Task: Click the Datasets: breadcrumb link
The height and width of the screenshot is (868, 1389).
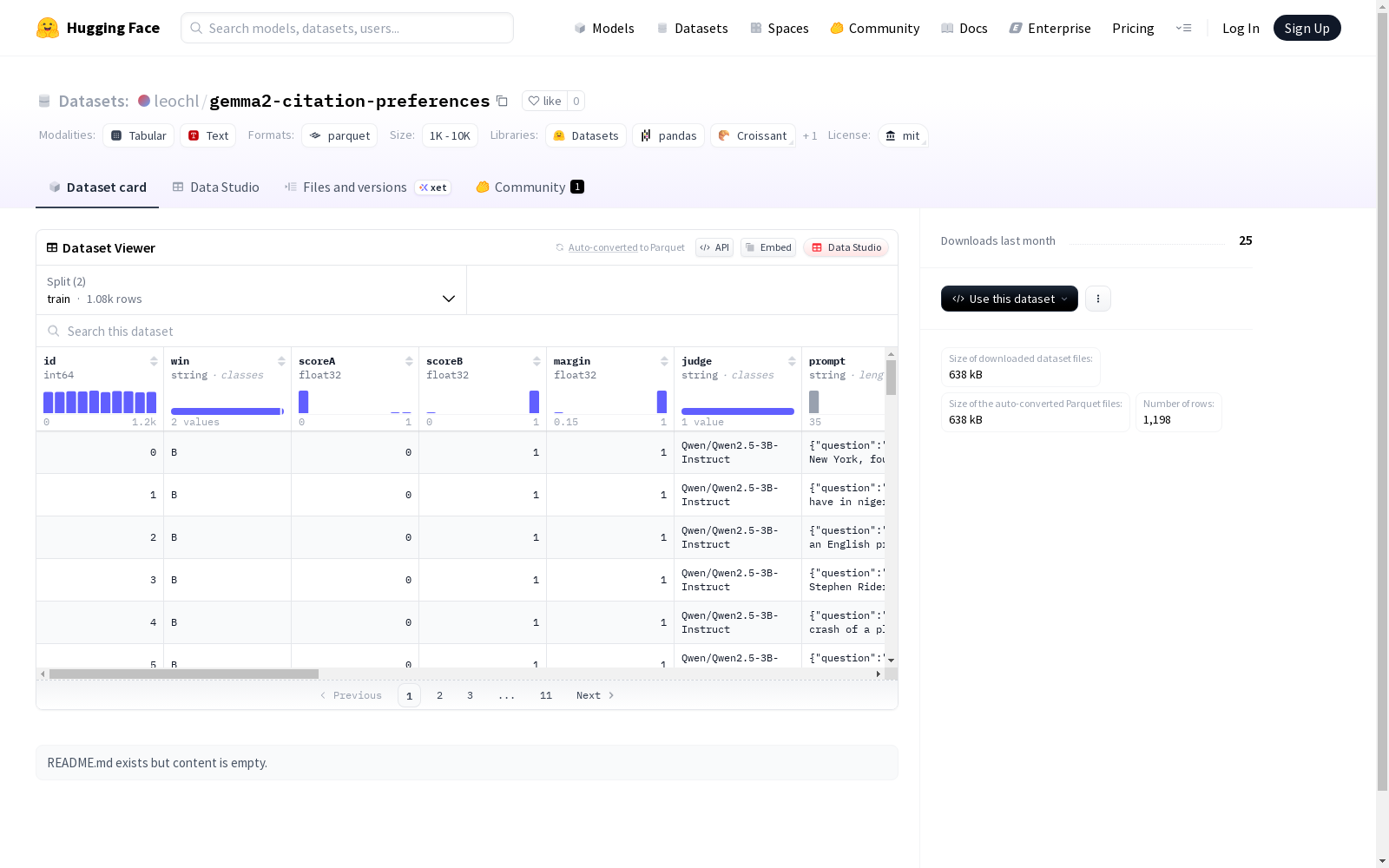Action: (x=94, y=101)
